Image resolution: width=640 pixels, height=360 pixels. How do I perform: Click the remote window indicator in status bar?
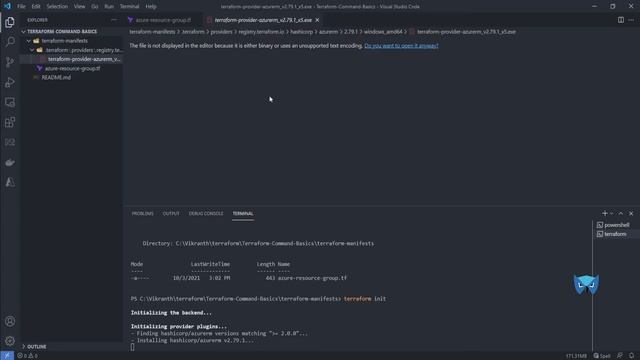click(x=7, y=356)
